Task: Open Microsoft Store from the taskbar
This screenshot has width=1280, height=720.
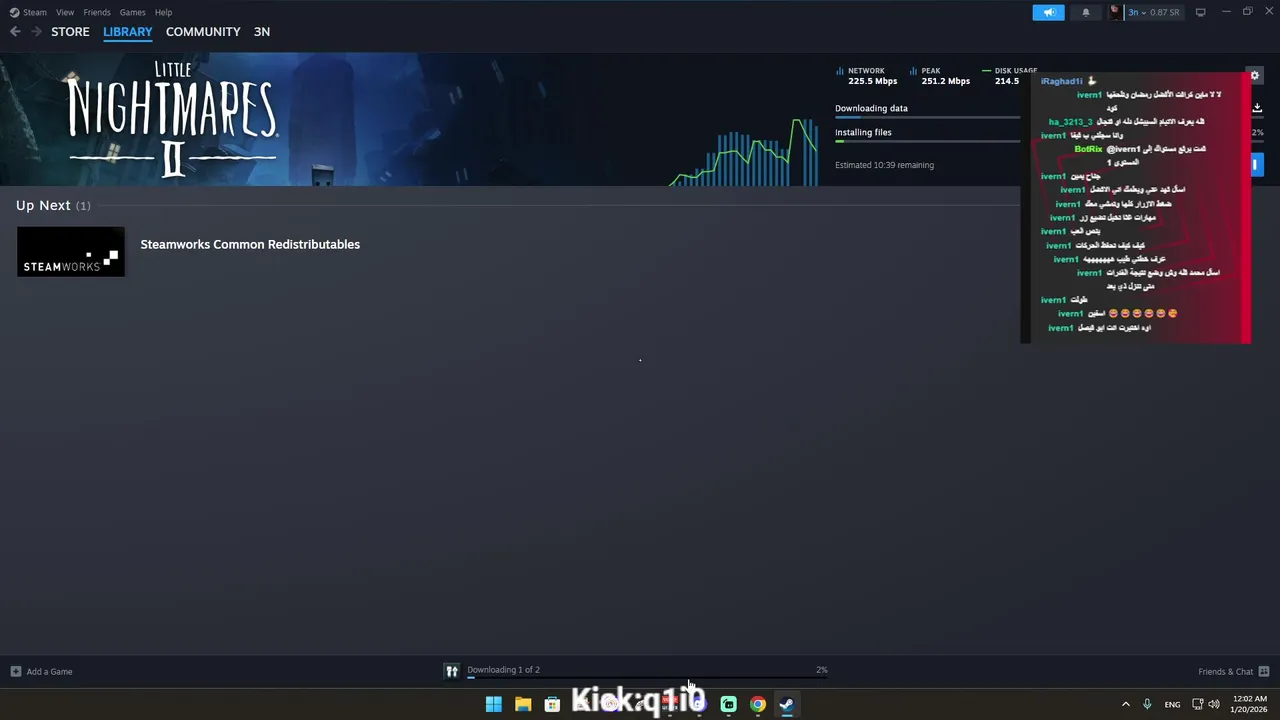Action: (552, 704)
